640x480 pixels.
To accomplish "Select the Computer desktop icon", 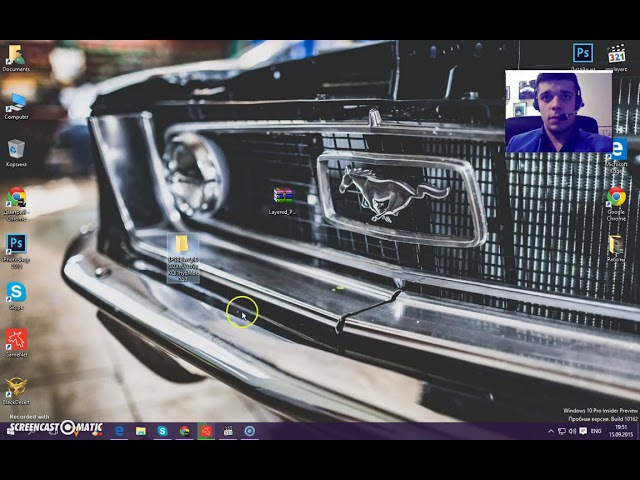I will (x=16, y=106).
